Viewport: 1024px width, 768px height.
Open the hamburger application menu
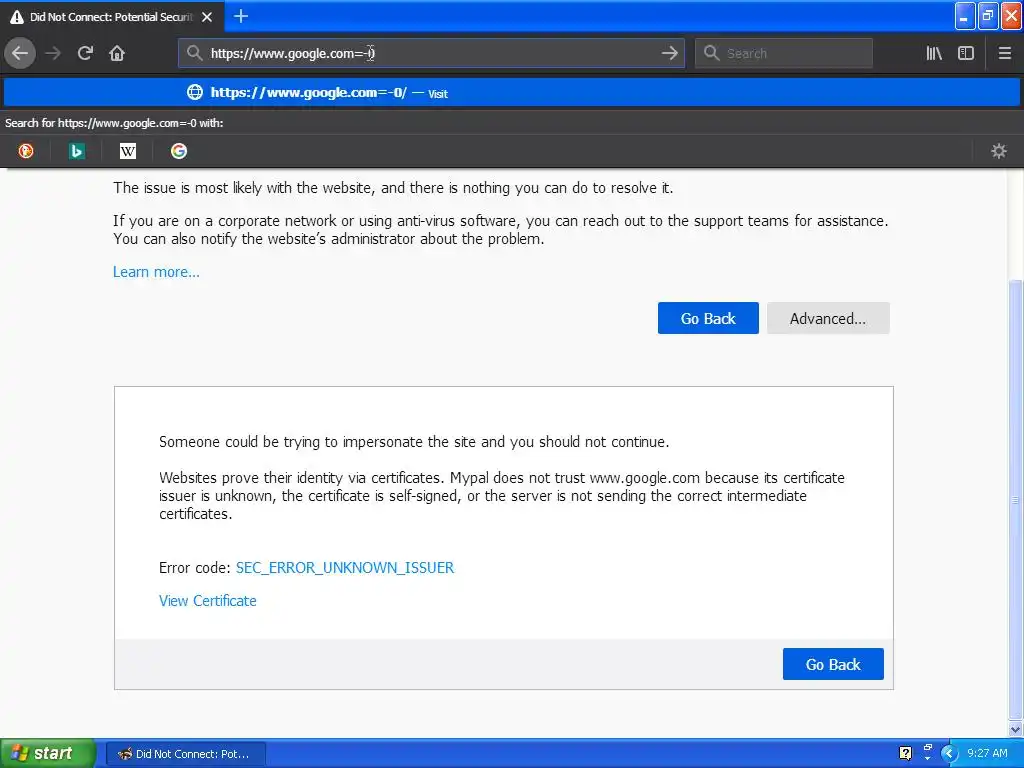click(x=1005, y=53)
